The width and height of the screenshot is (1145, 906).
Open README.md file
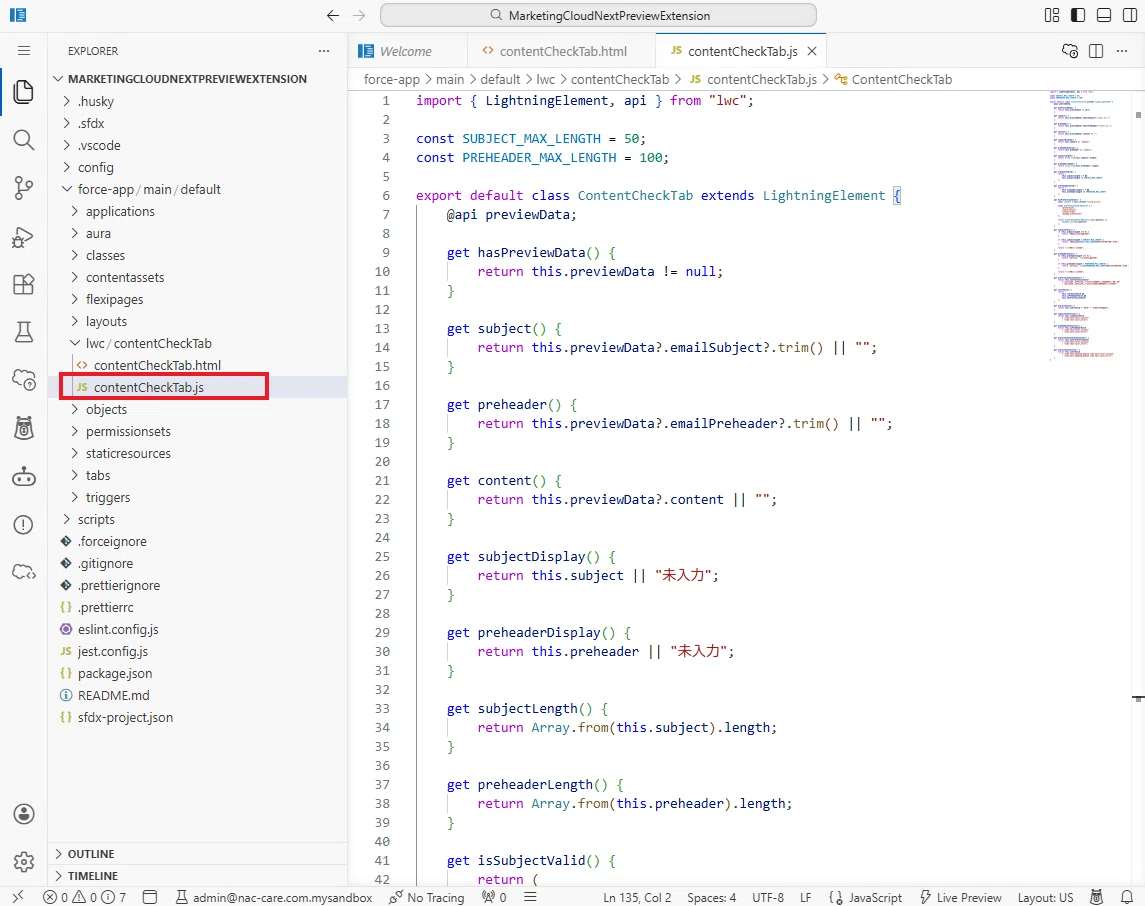click(197, 695)
